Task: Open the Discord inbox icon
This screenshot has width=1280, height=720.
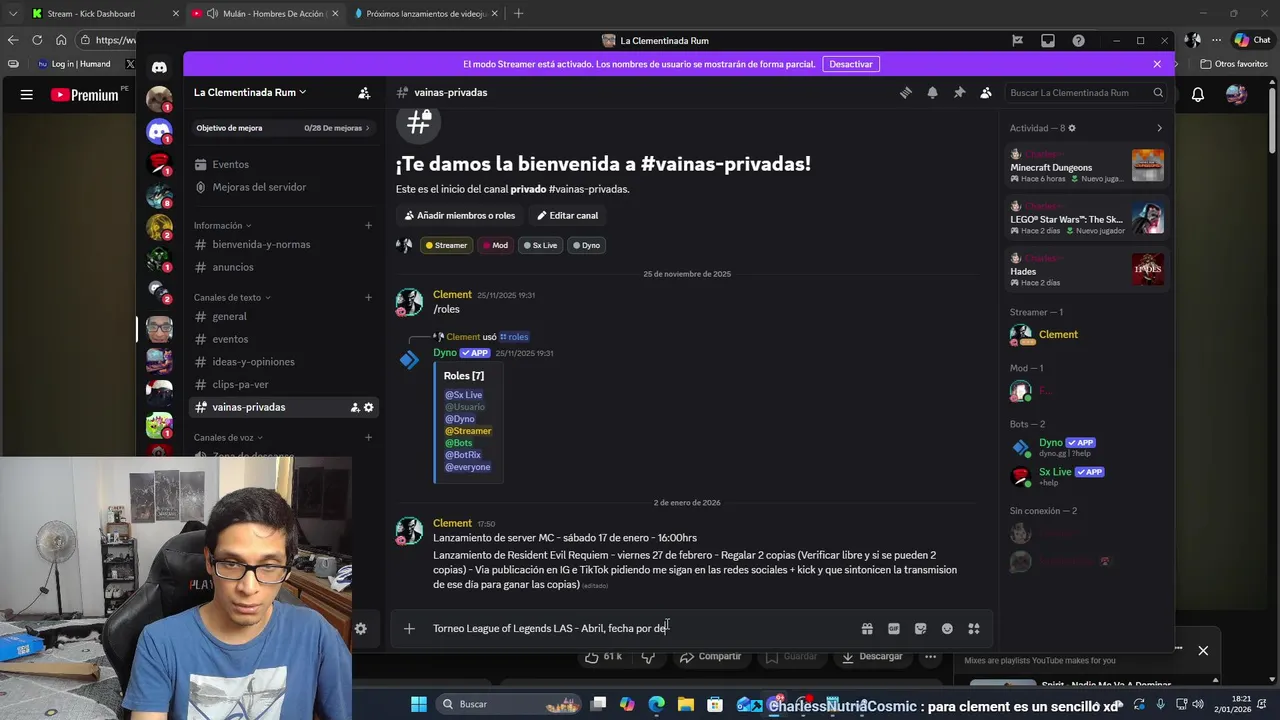Action: pos(1048,41)
